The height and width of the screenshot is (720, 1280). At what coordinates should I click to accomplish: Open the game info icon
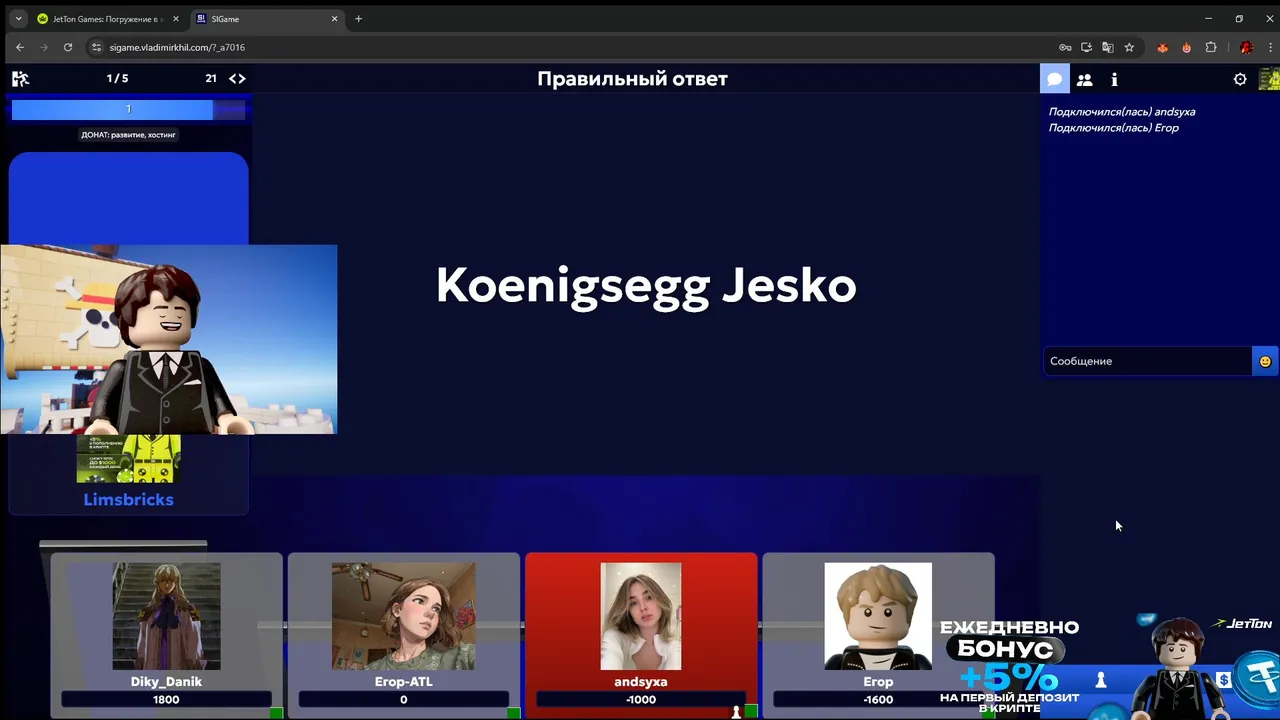[1114, 79]
